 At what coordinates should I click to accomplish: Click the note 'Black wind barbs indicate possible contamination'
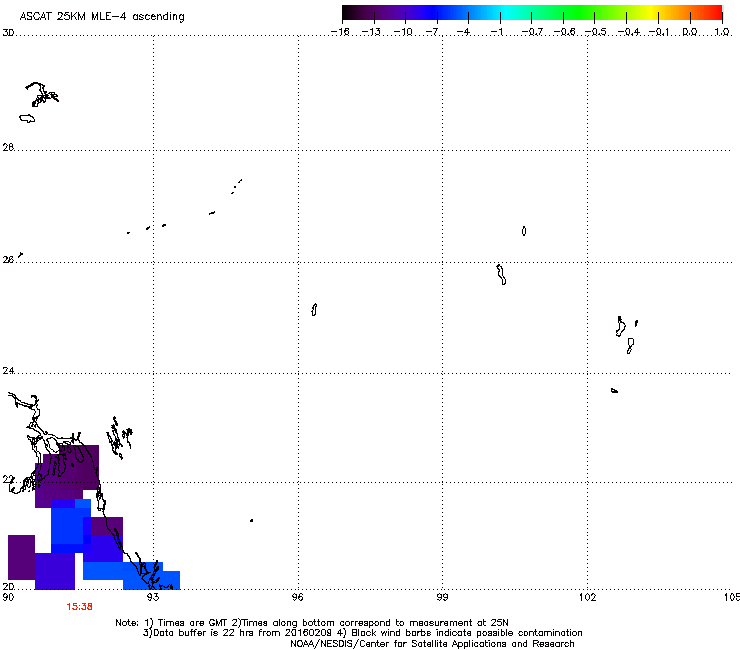[467, 633]
